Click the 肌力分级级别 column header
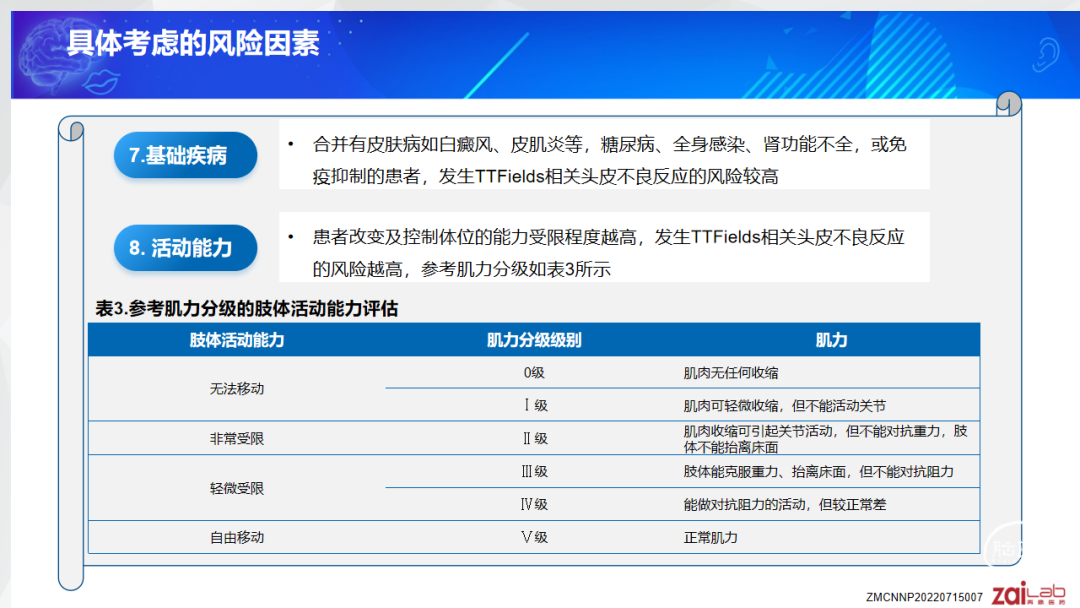The height and width of the screenshot is (608, 1080). 534,340
